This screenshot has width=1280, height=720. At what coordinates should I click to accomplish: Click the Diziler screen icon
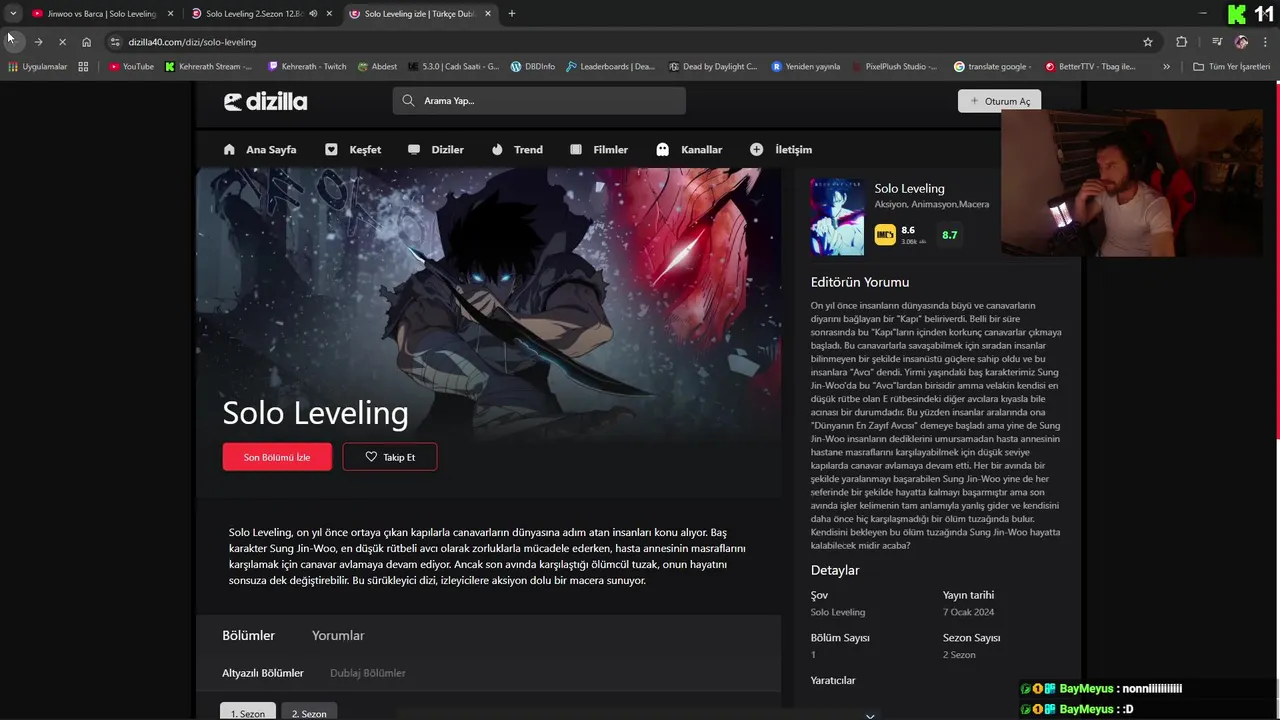[x=414, y=149]
